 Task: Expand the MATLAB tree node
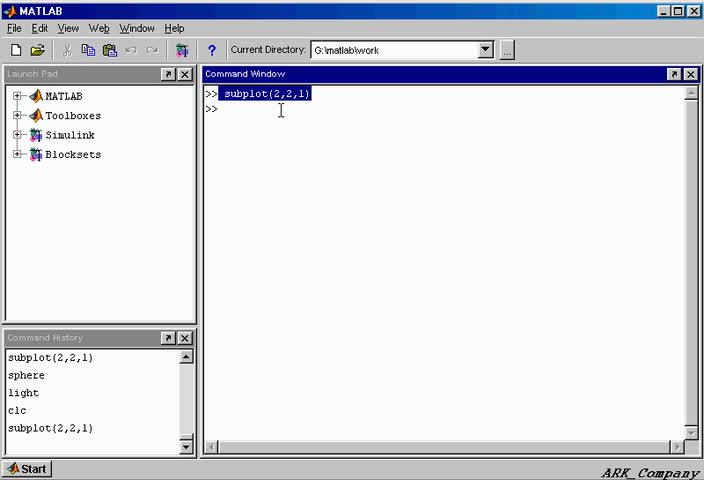(17, 96)
